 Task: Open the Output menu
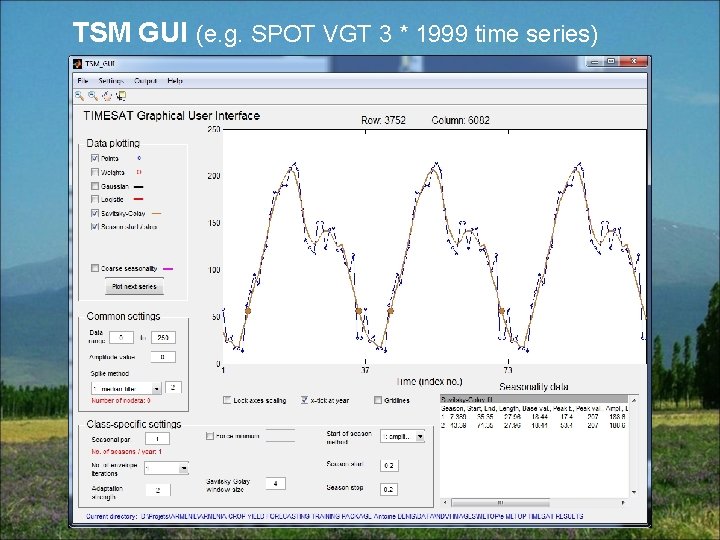click(146, 81)
